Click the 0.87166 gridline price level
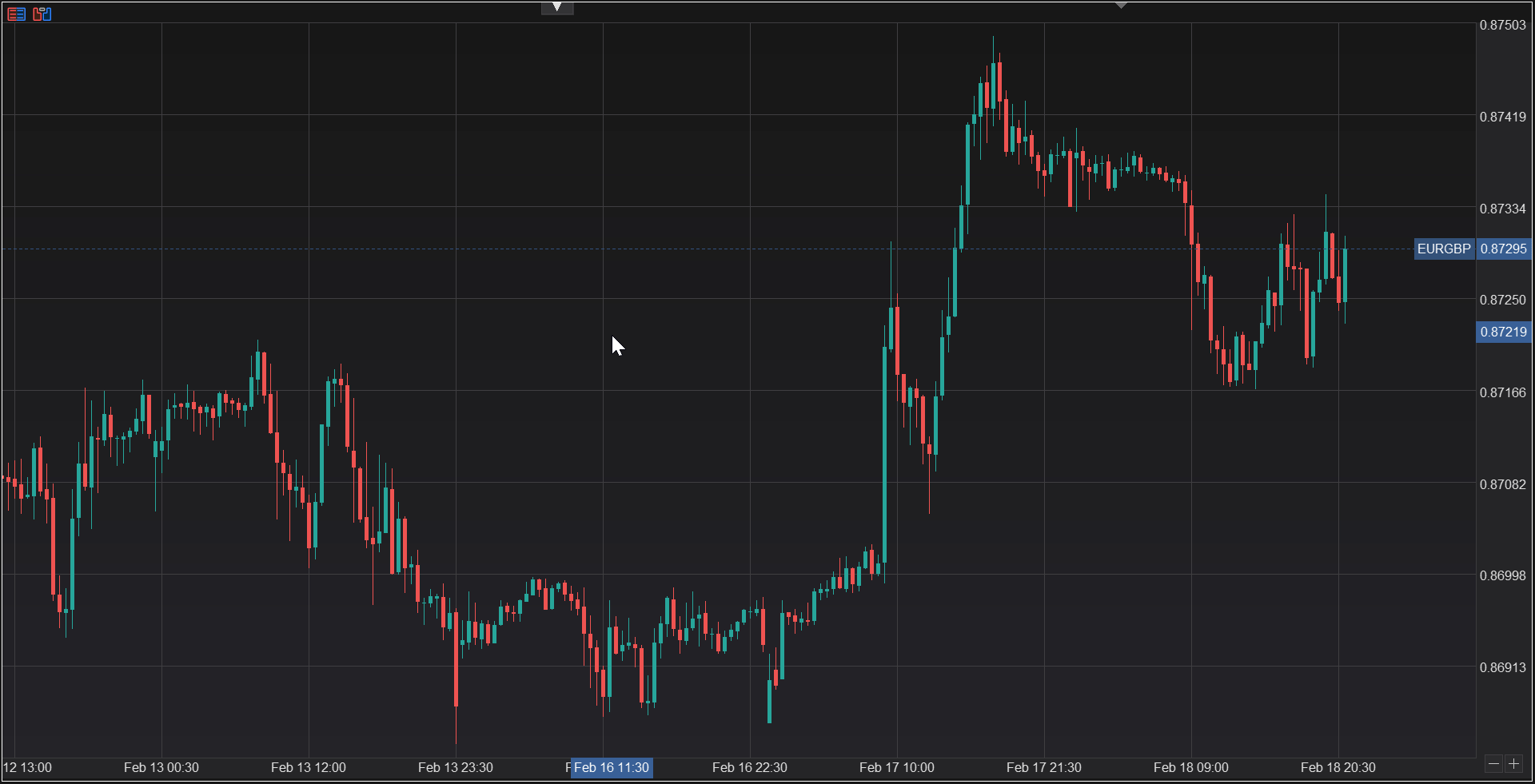The image size is (1535, 784). 1503,392
